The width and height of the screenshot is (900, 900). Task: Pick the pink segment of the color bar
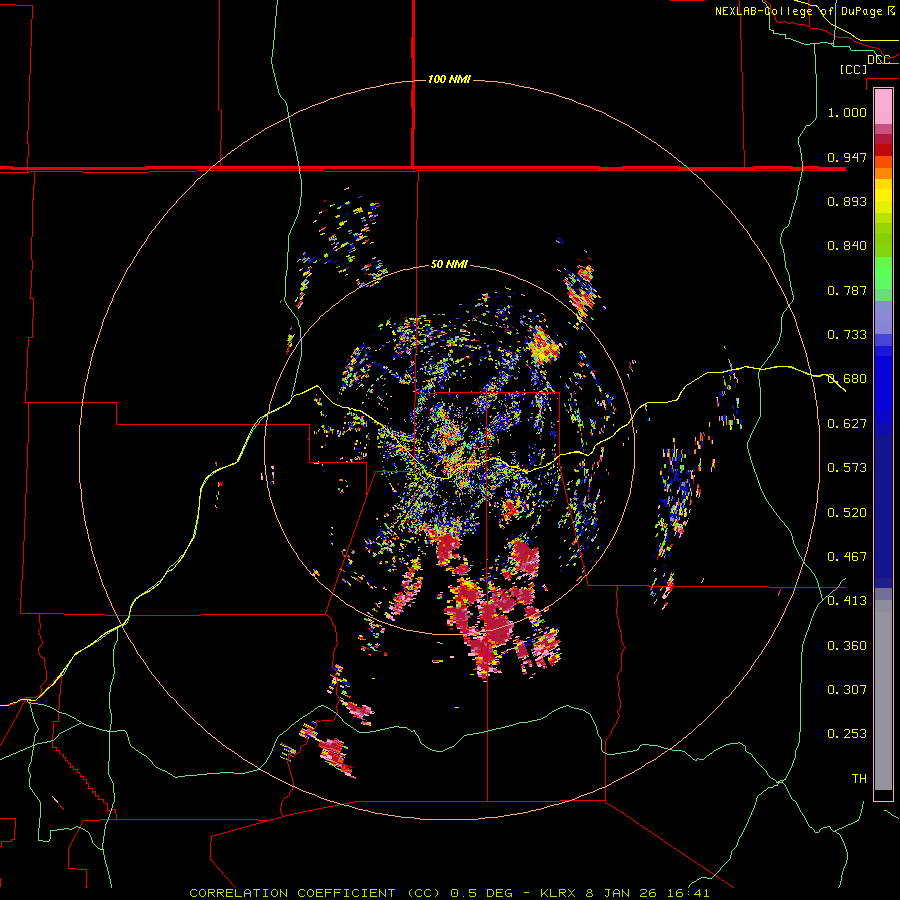(x=883, y=106)
